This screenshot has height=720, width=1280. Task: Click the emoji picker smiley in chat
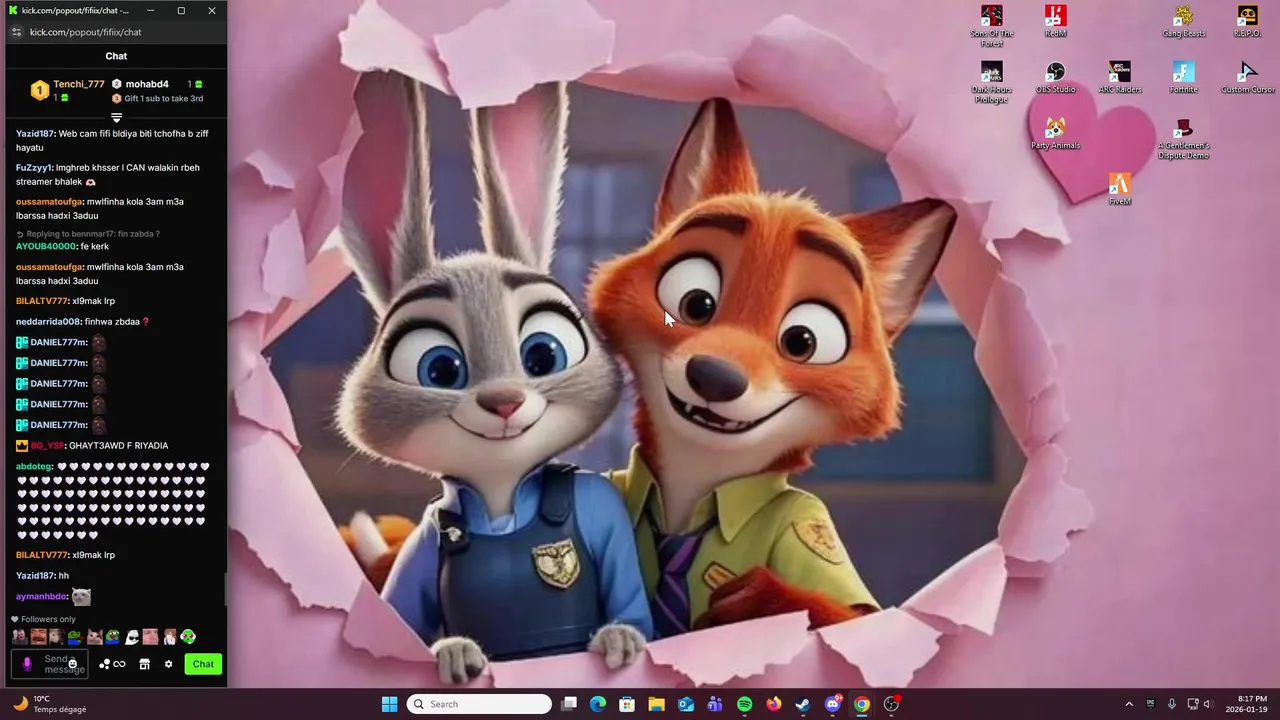[x=72, y=664]
